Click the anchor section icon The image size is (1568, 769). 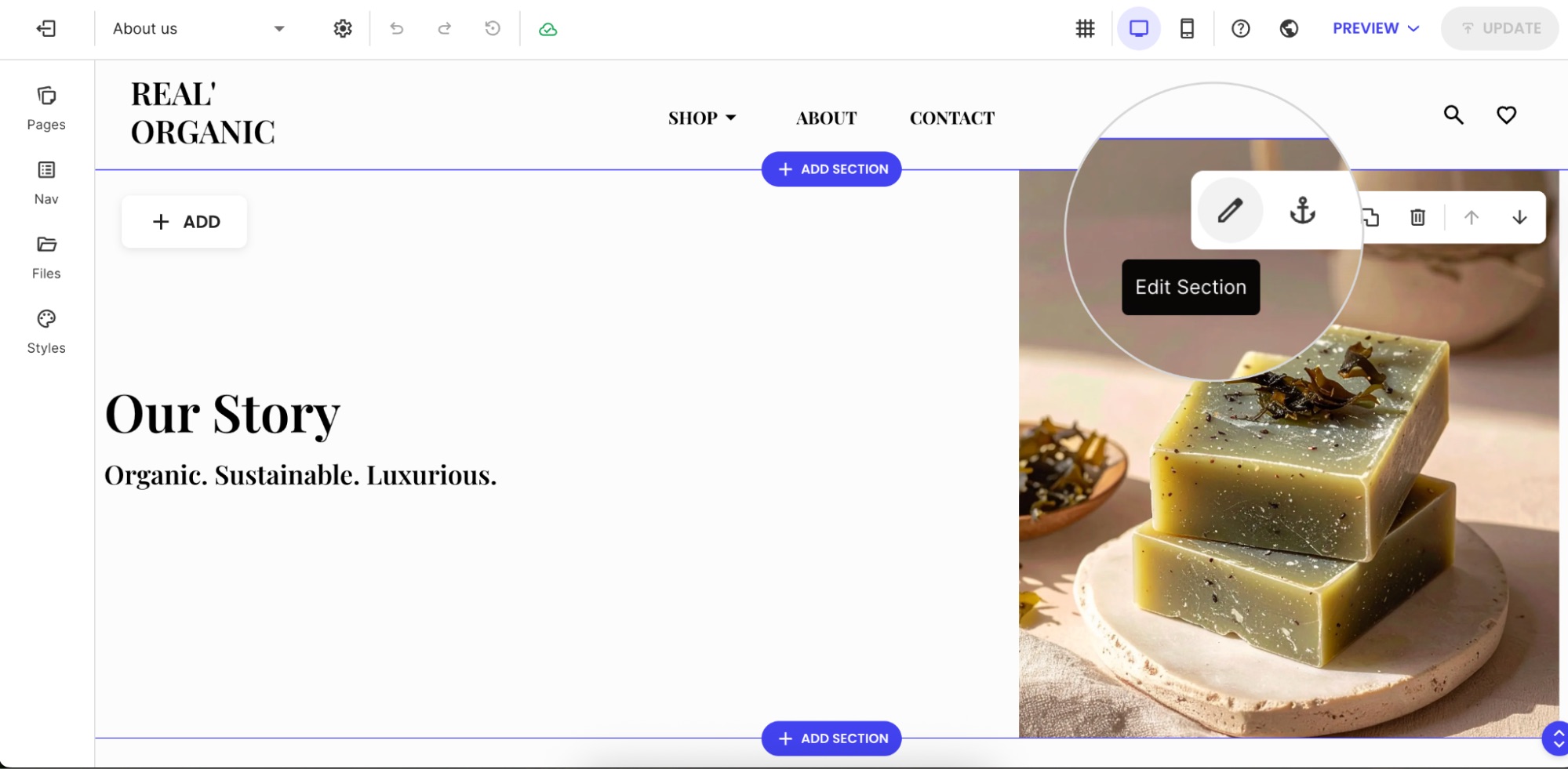pos(1302,210)
